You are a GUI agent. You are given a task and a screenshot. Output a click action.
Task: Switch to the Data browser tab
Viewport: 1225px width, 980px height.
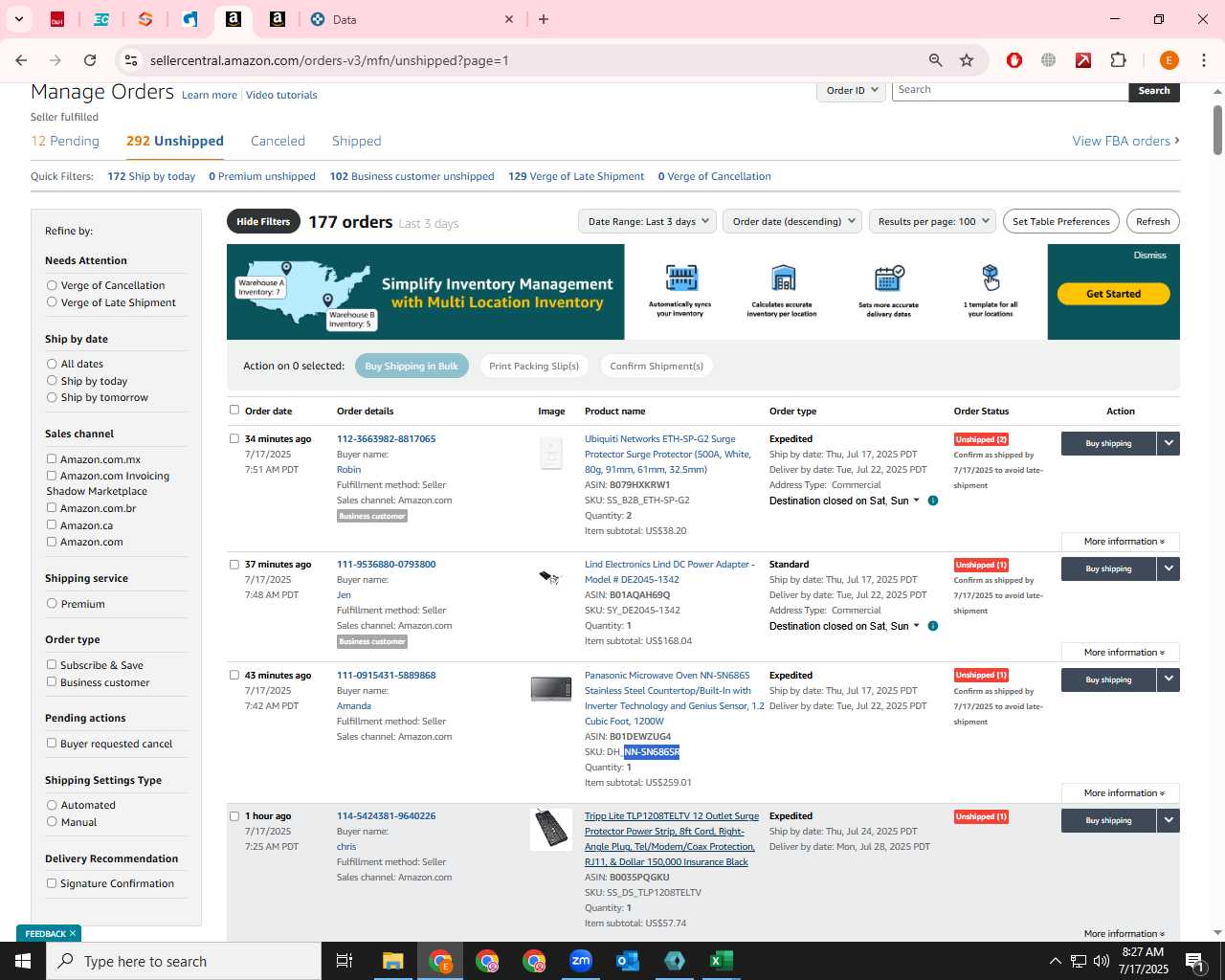point(412,19)
